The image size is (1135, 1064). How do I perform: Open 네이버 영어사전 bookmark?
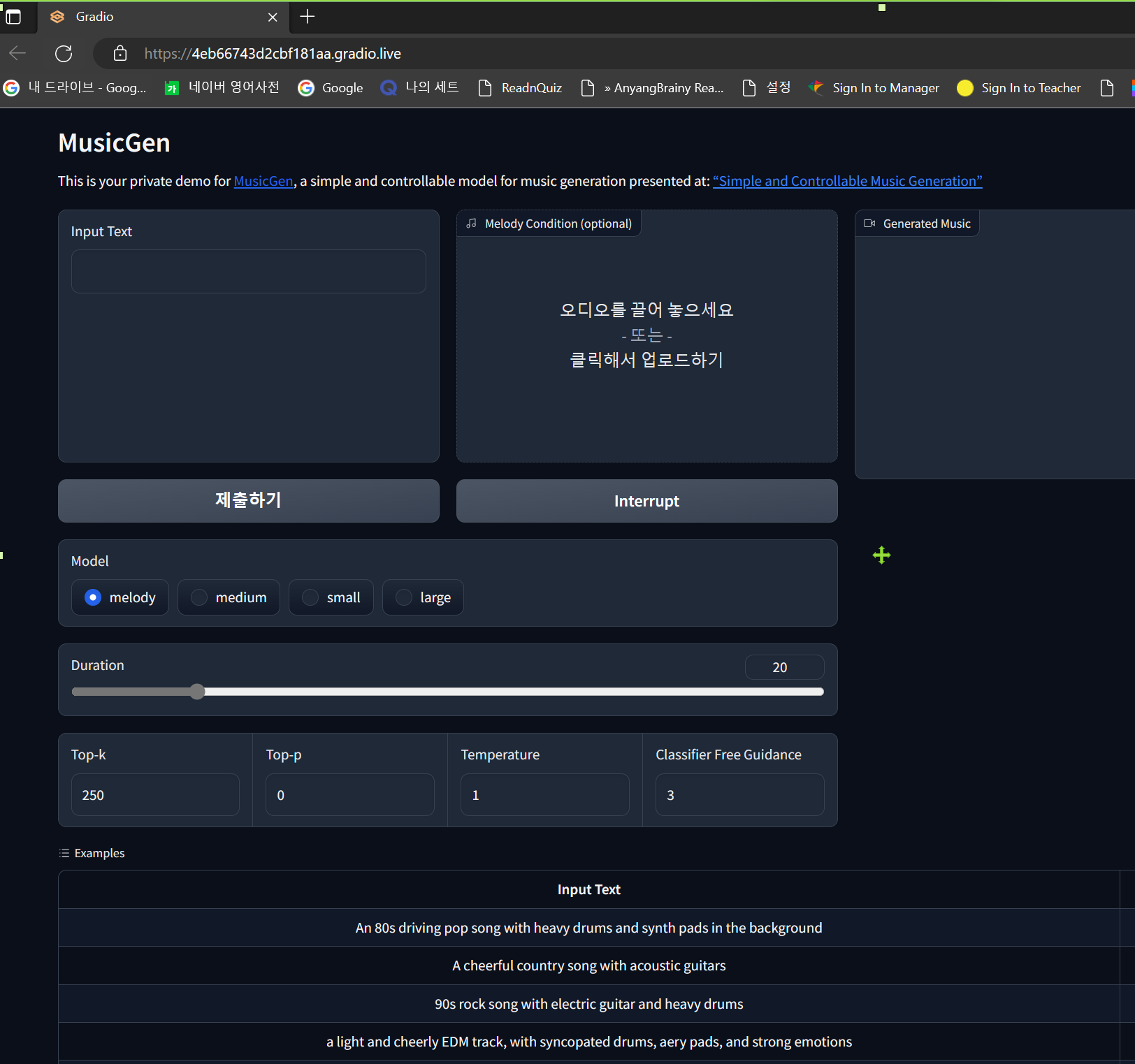pyautogui.click(x=222, y=88)
